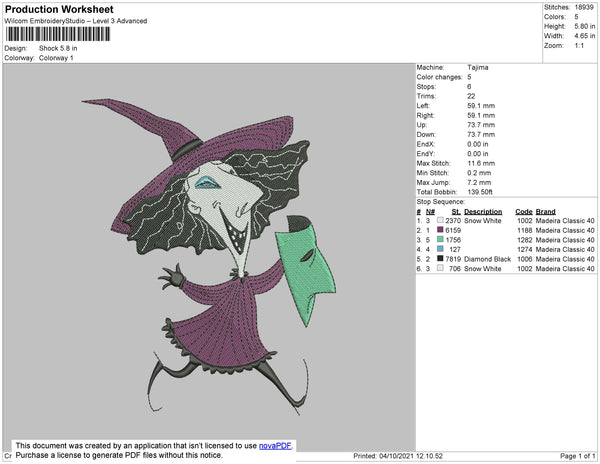
Task: Click the 'Printed: 04/10/2021 12.10.52' footer
Action: [x=398, y=456]
